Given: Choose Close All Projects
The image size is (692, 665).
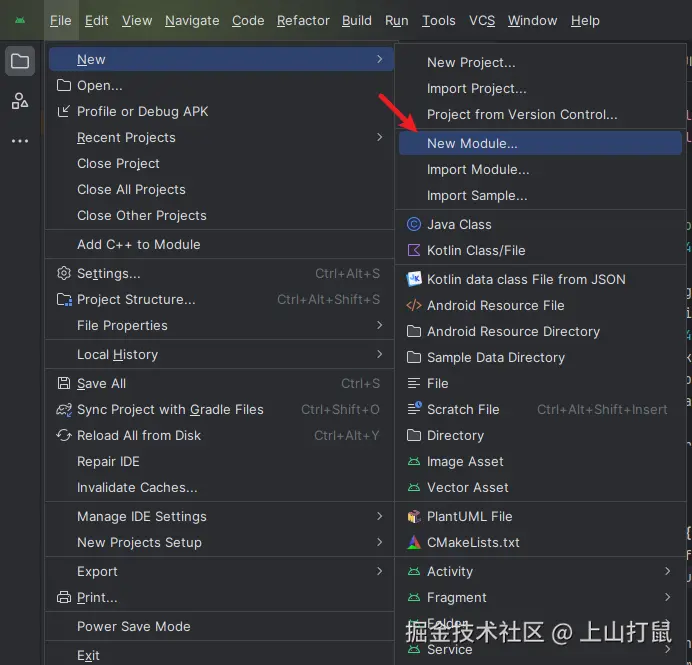Looking at the screenshot, I should 221,189.
